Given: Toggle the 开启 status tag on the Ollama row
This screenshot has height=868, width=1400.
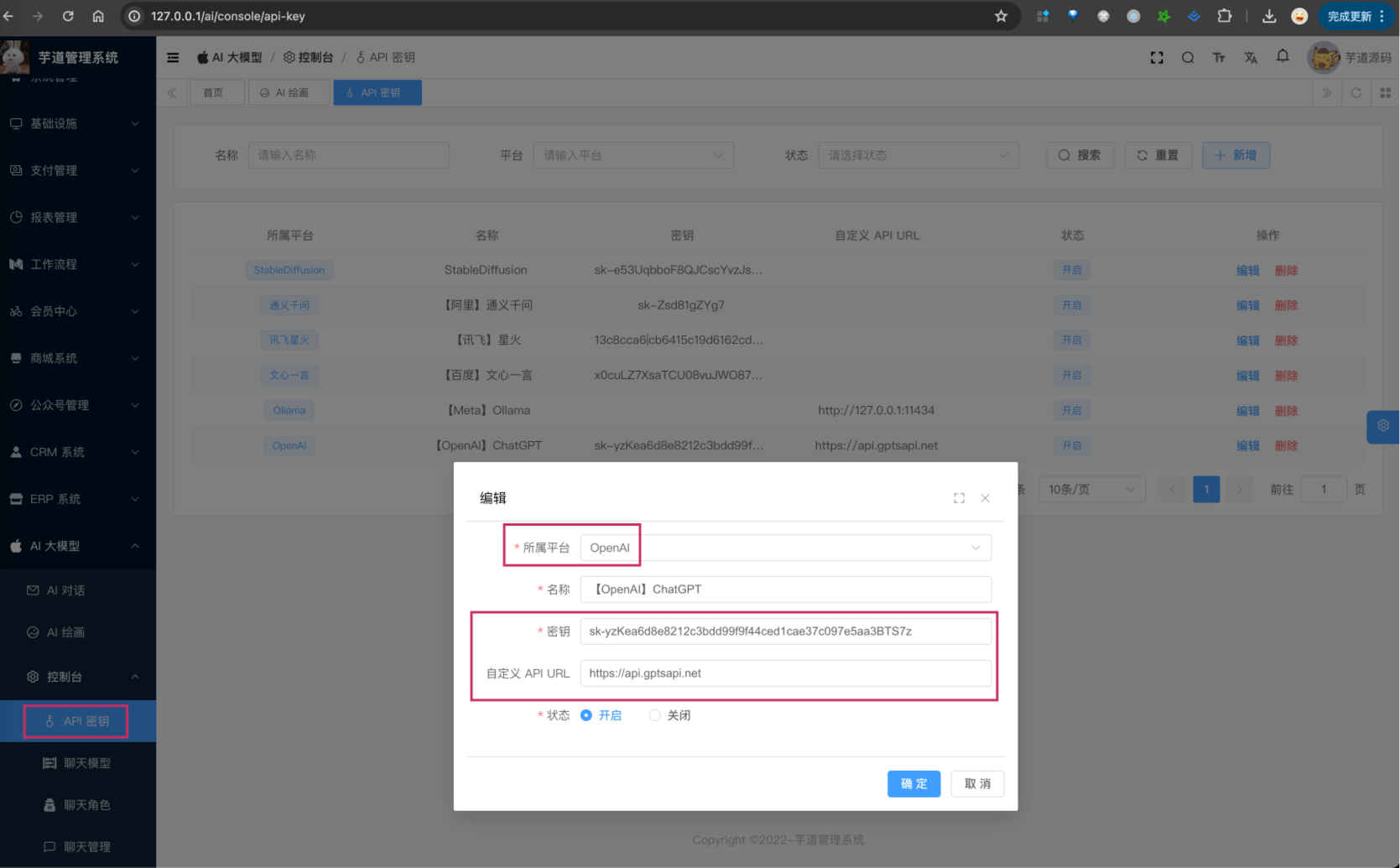Looking at the screenshot, I should pos(1071,410).
